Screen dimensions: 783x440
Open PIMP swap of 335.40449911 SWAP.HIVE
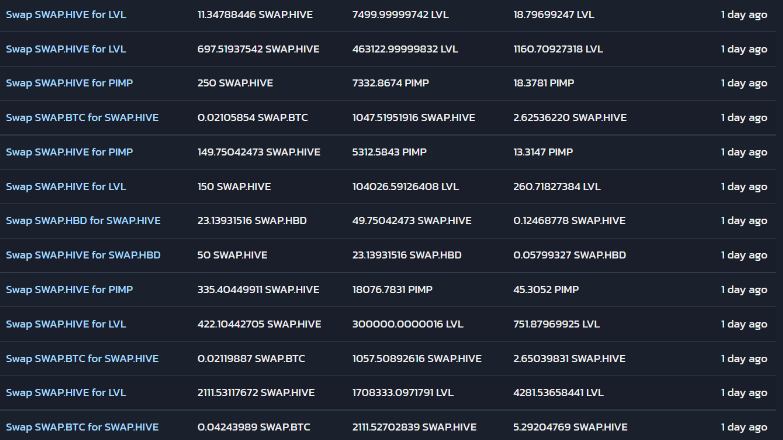[69, 289]
